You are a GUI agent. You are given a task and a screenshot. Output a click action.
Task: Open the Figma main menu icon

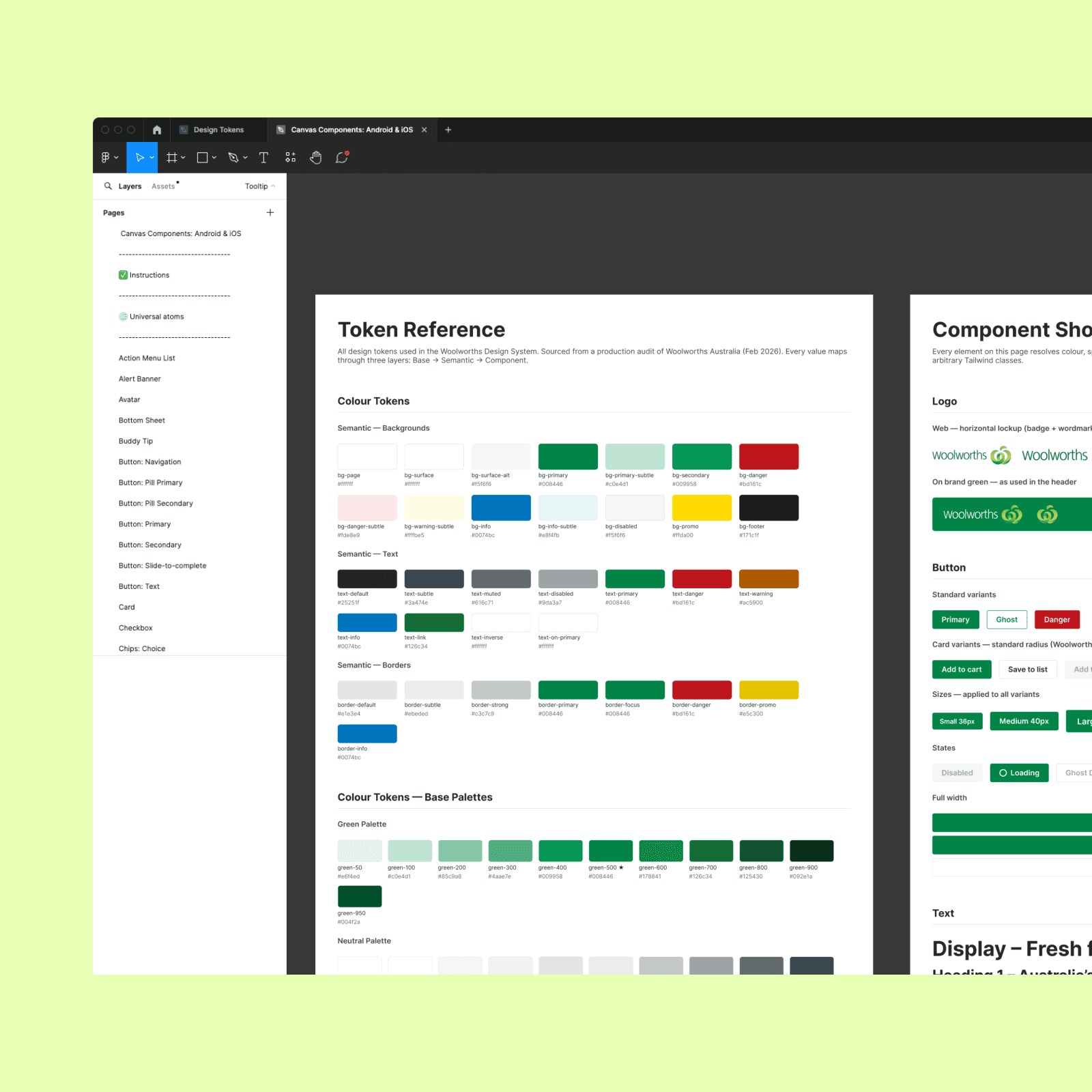coord(105,158)
